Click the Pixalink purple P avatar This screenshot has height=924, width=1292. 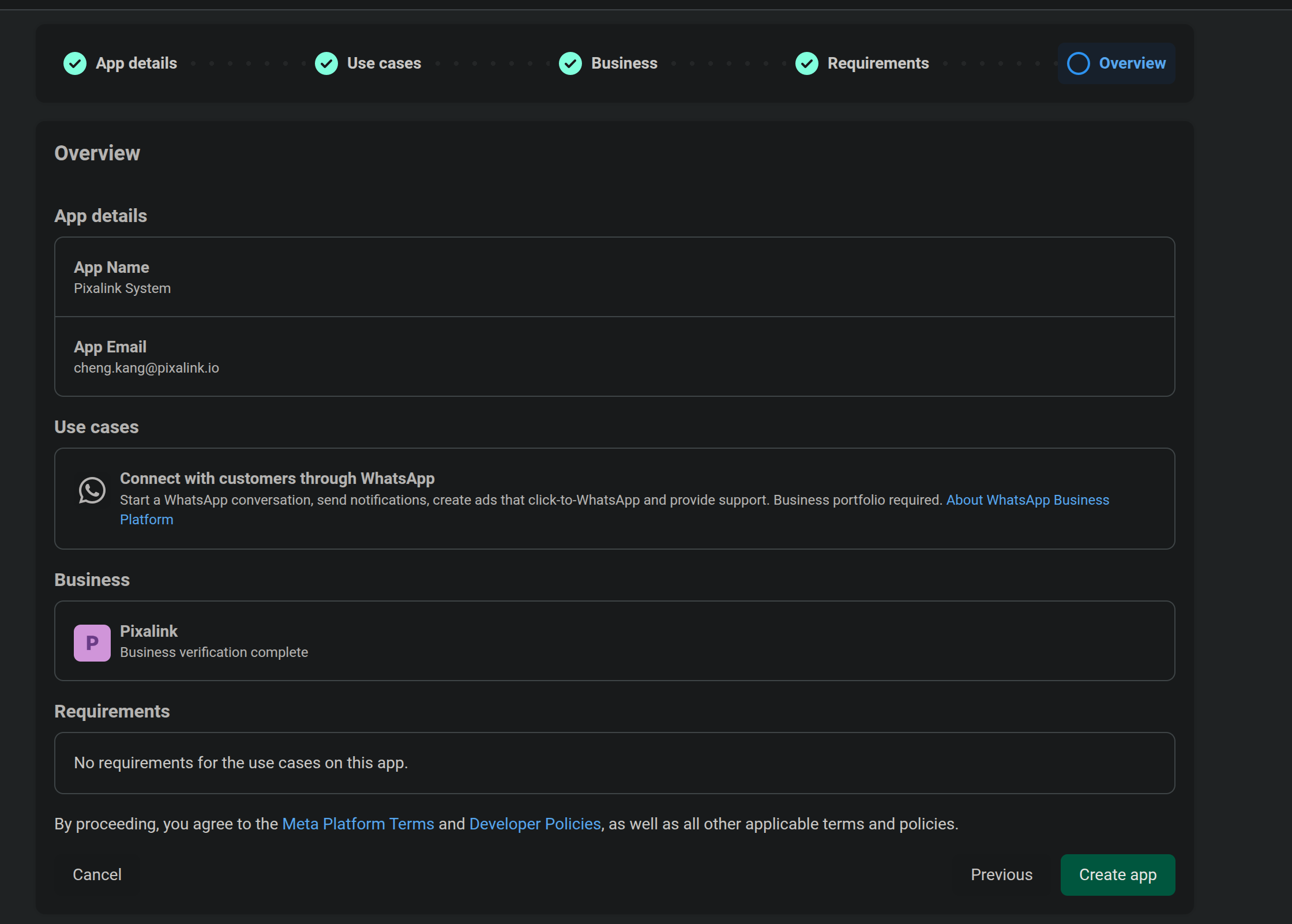(x=92, y=643)
